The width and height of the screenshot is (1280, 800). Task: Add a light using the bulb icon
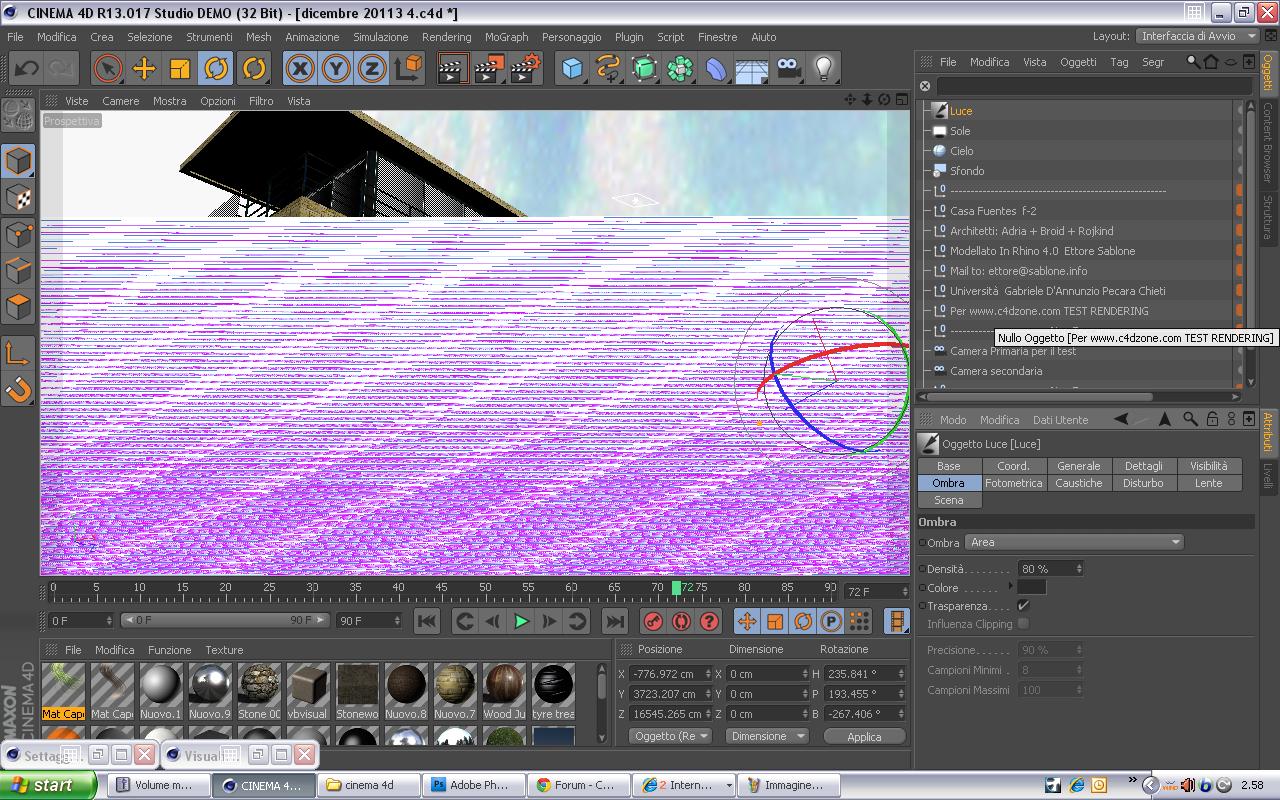point(823,69)
